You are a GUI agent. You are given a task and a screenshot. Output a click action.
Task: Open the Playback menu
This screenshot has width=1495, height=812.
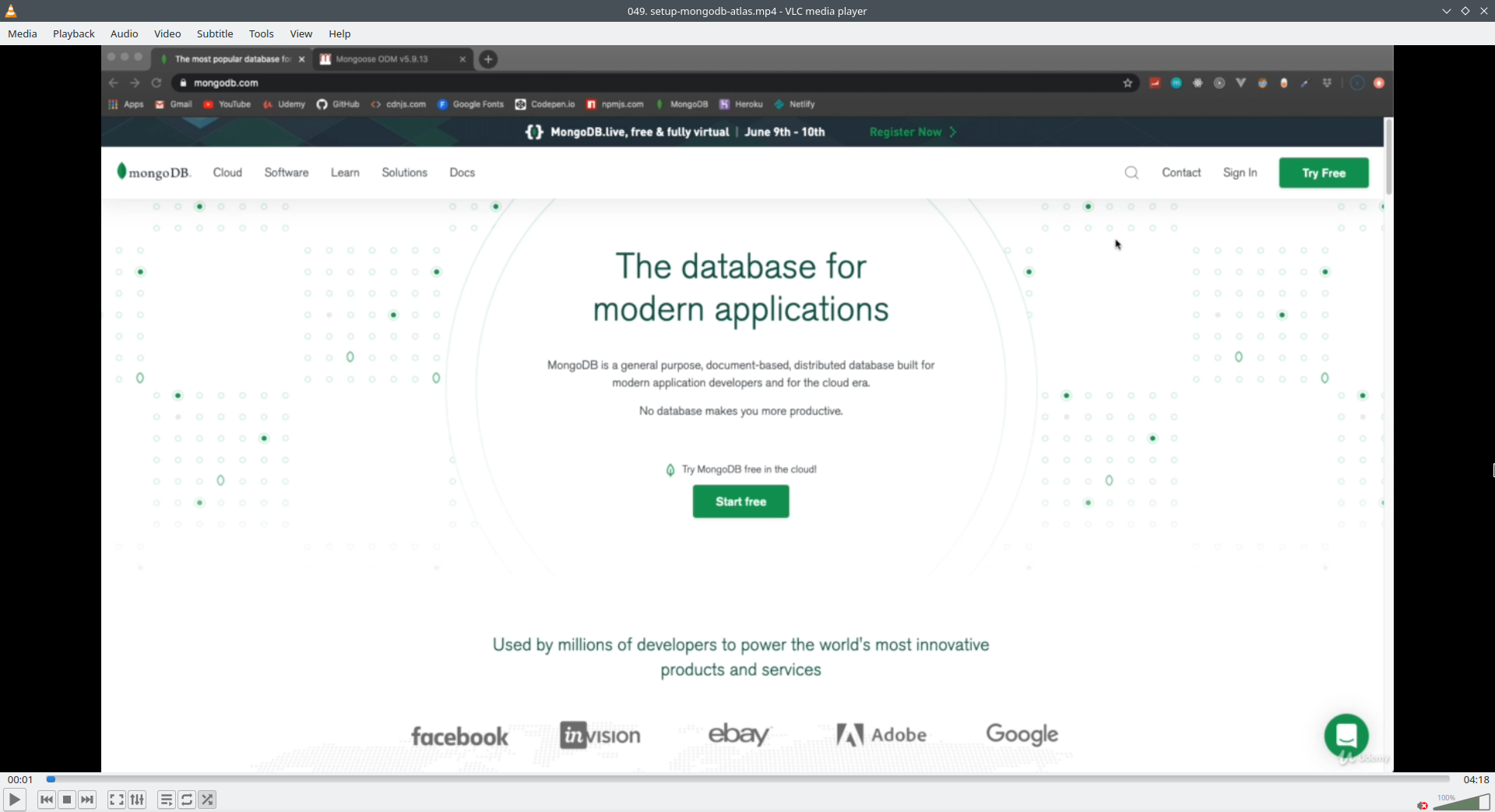[74, 33]
